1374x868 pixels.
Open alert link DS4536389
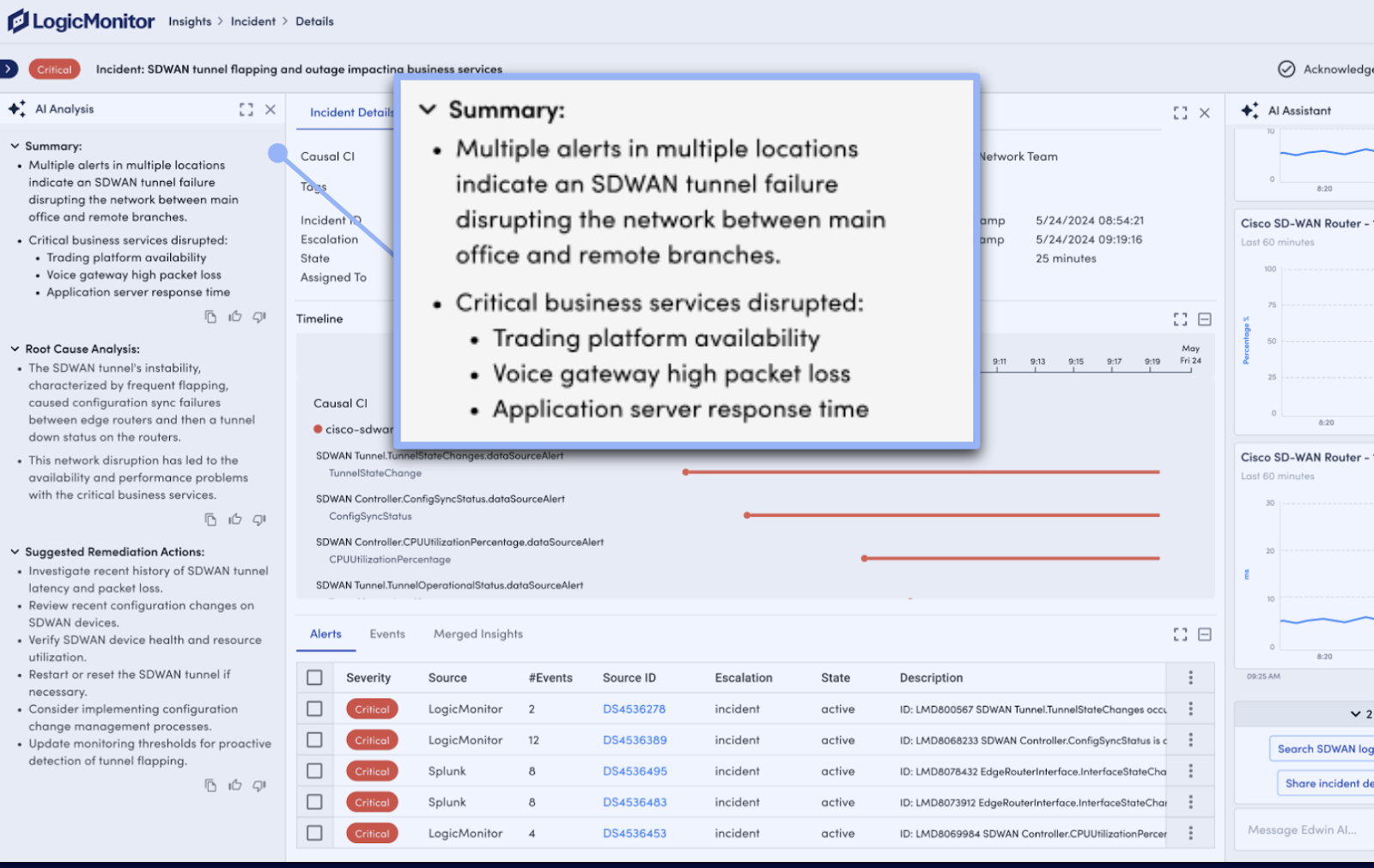coord(635,740)
